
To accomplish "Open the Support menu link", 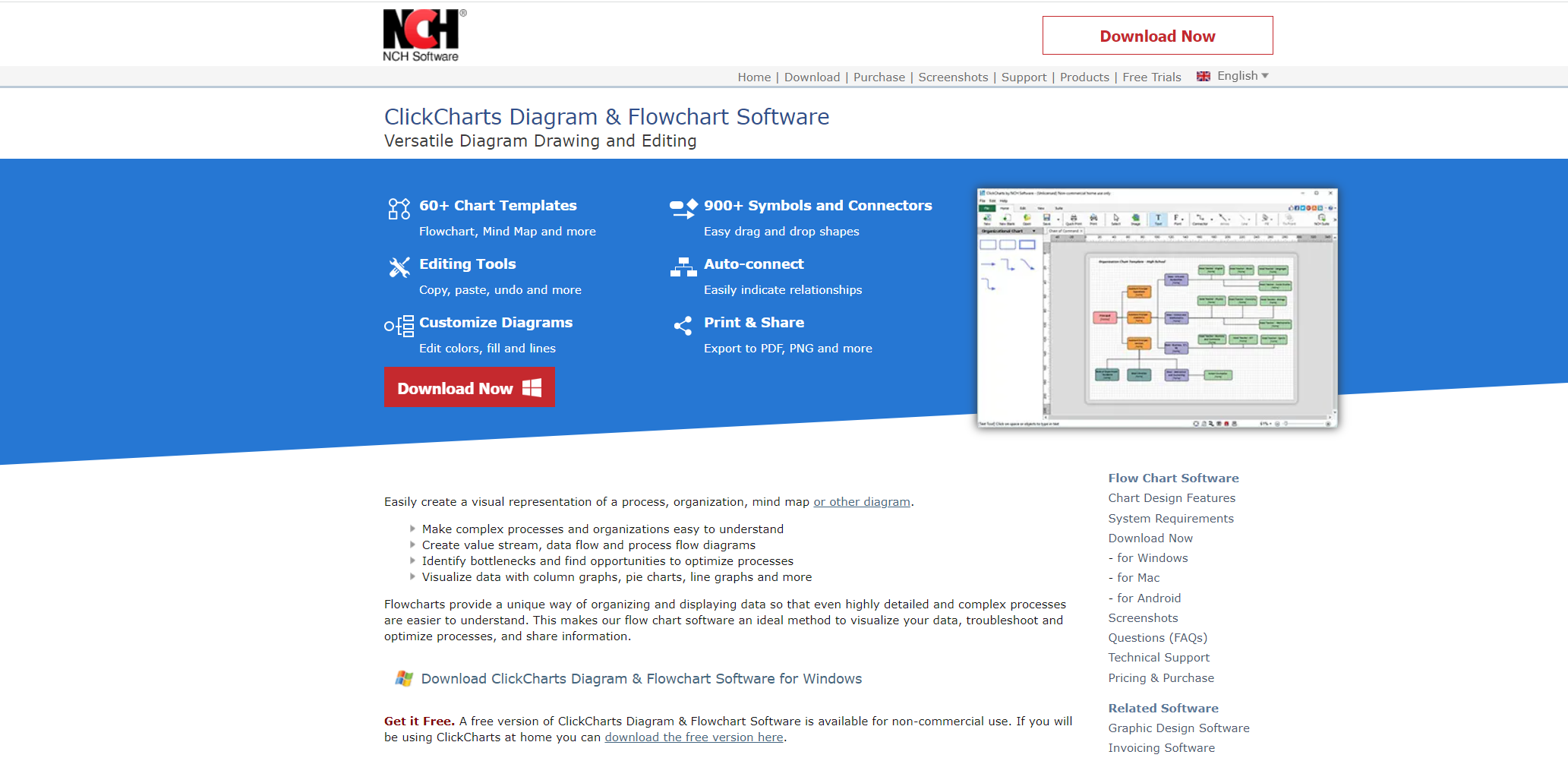I will click(x=1024, y=77).
